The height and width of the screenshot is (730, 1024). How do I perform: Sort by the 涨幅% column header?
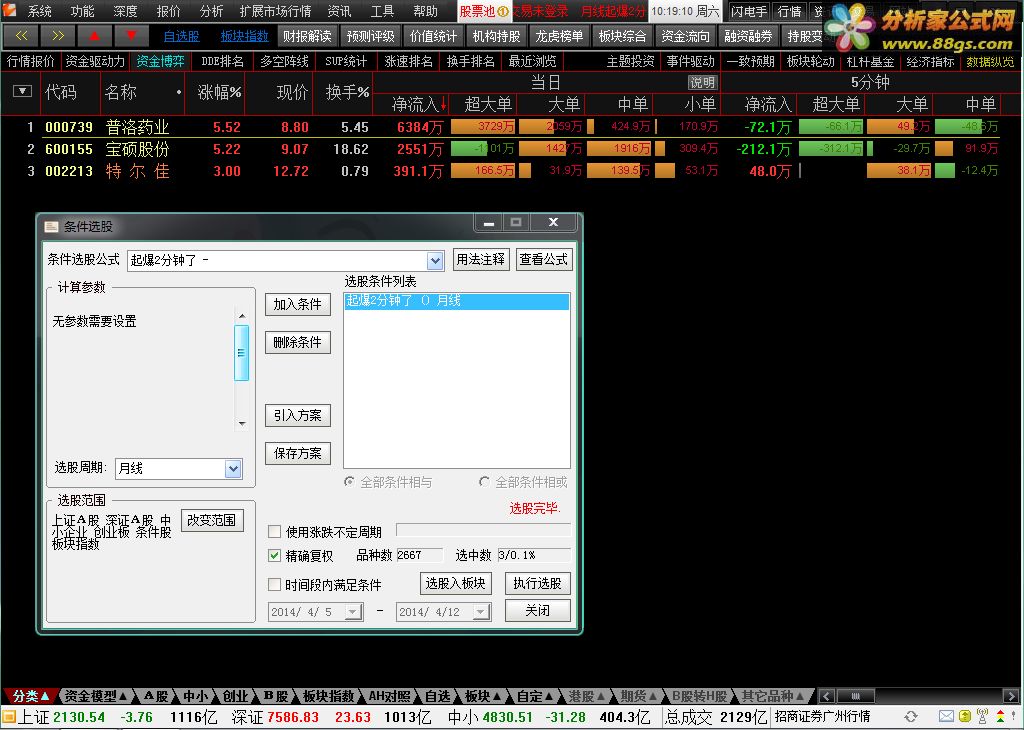(x=219, y=92)
